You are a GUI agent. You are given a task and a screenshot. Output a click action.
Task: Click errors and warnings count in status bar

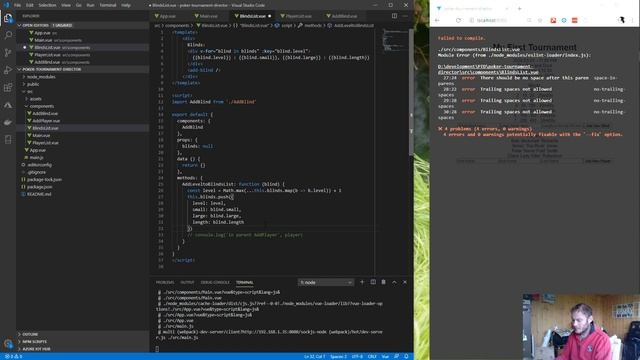pyautogui.click(x=13, y=357)
